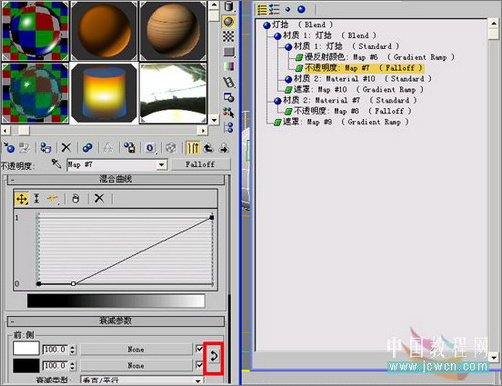Toggle the second map enable checkbox
Viewport: 502px width, 386px height.
(199, 365)
